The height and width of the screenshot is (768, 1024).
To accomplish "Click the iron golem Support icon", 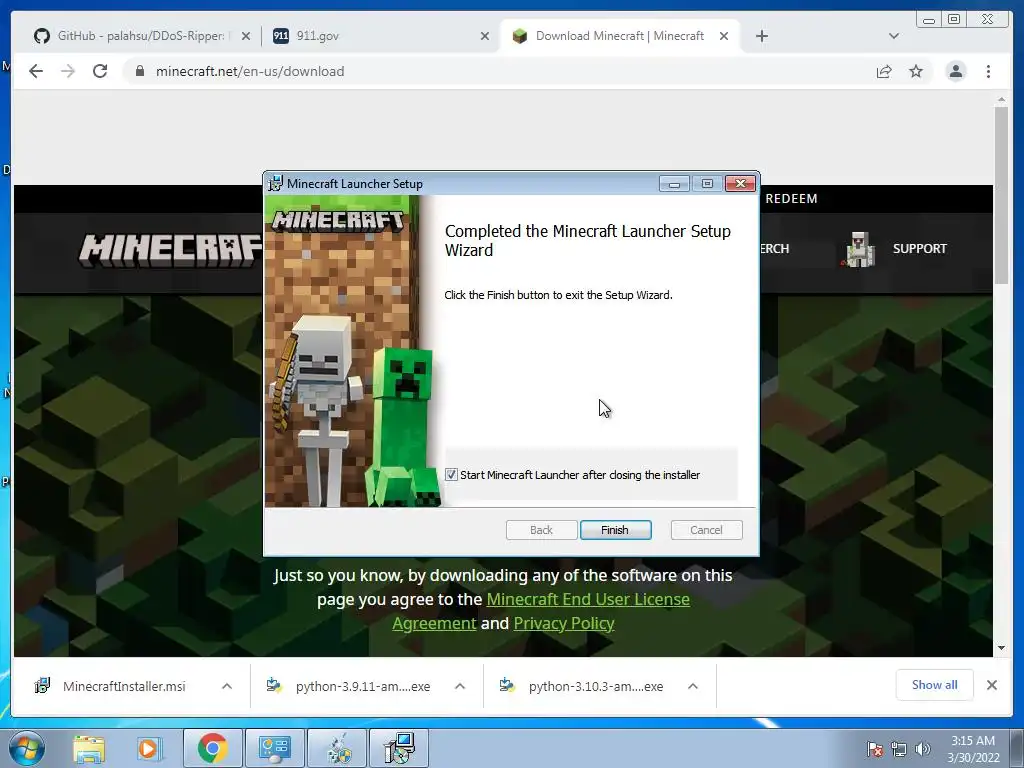I will (x=859, y=249).
